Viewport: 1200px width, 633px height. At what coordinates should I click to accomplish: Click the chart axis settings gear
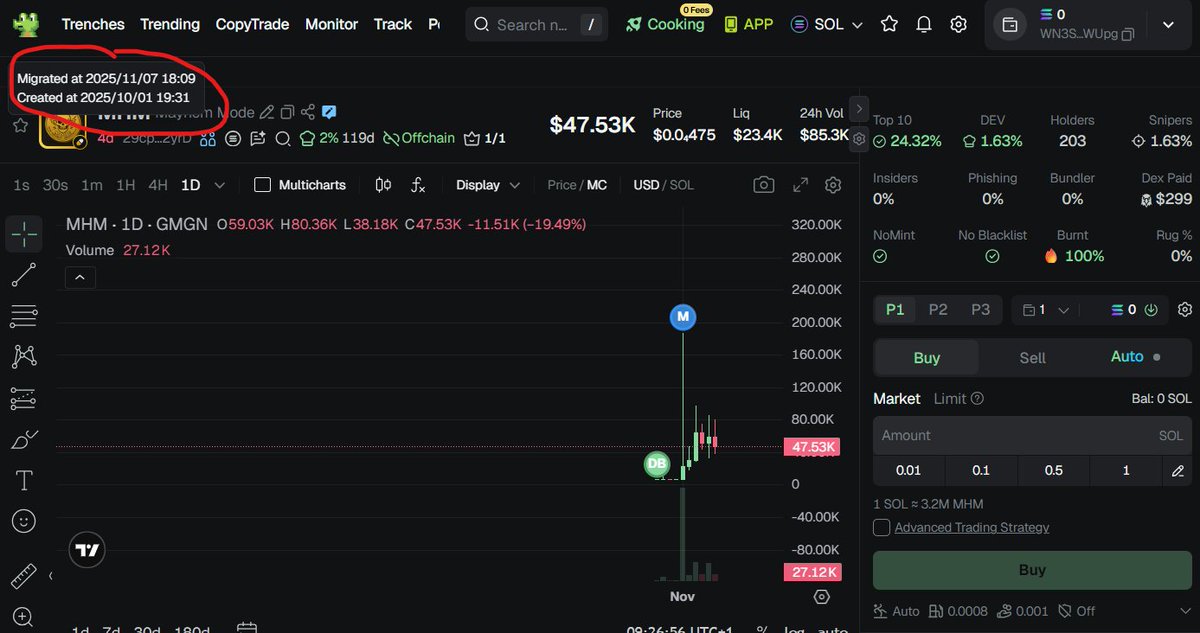[822, 597]
